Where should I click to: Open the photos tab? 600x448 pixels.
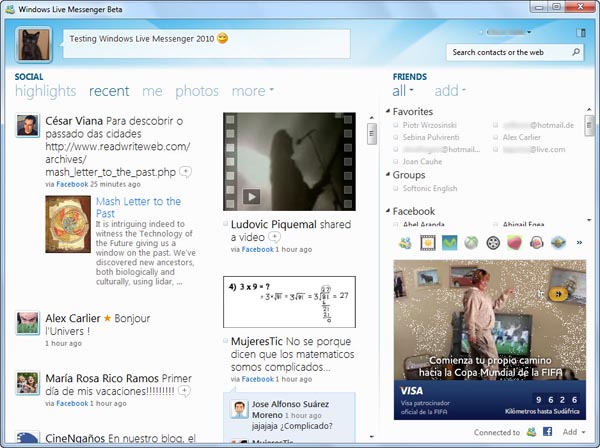(x=197, y=91)
